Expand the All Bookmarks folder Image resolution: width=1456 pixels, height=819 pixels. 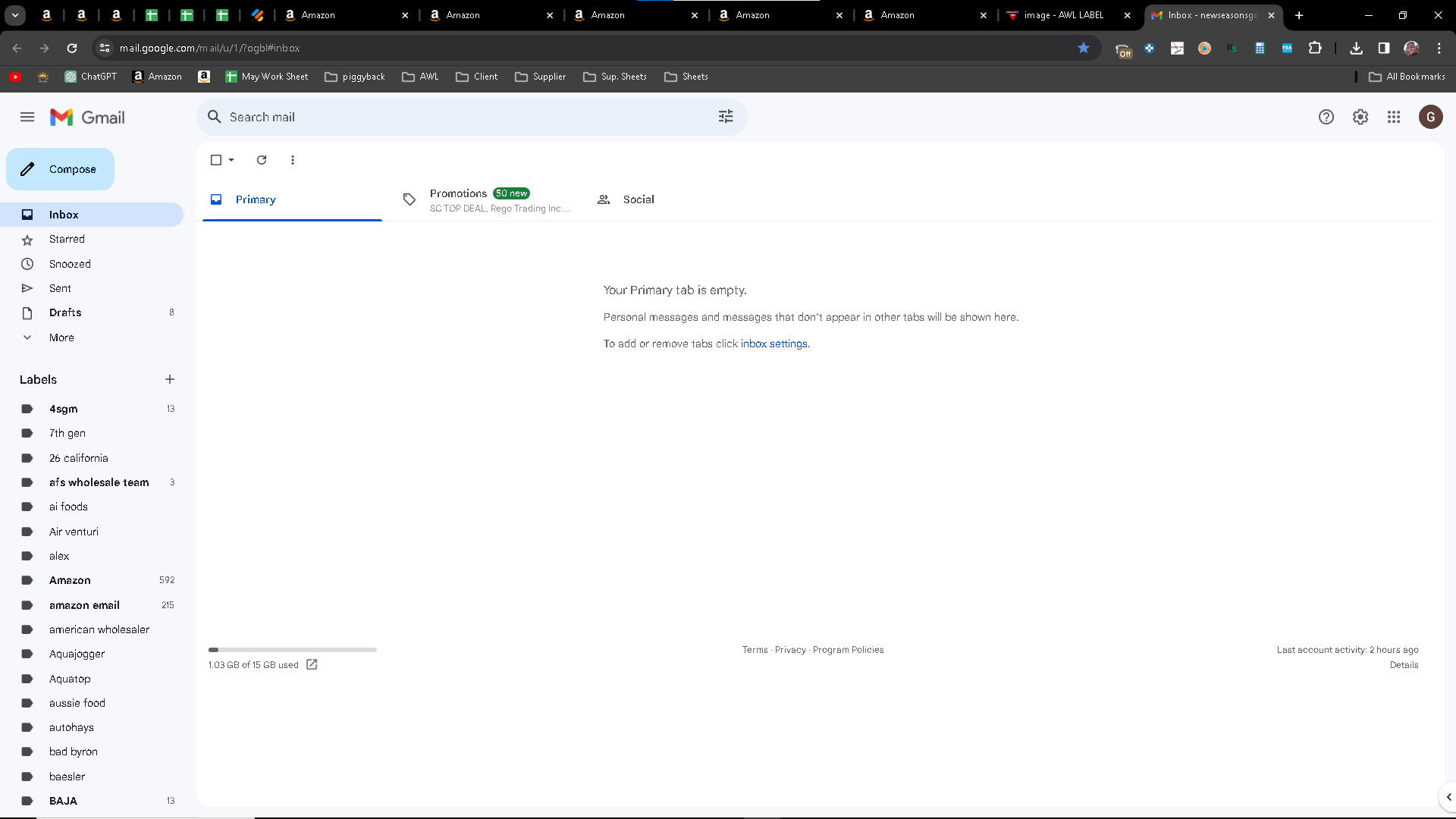pyautogui.click(x=1407, y=77)
